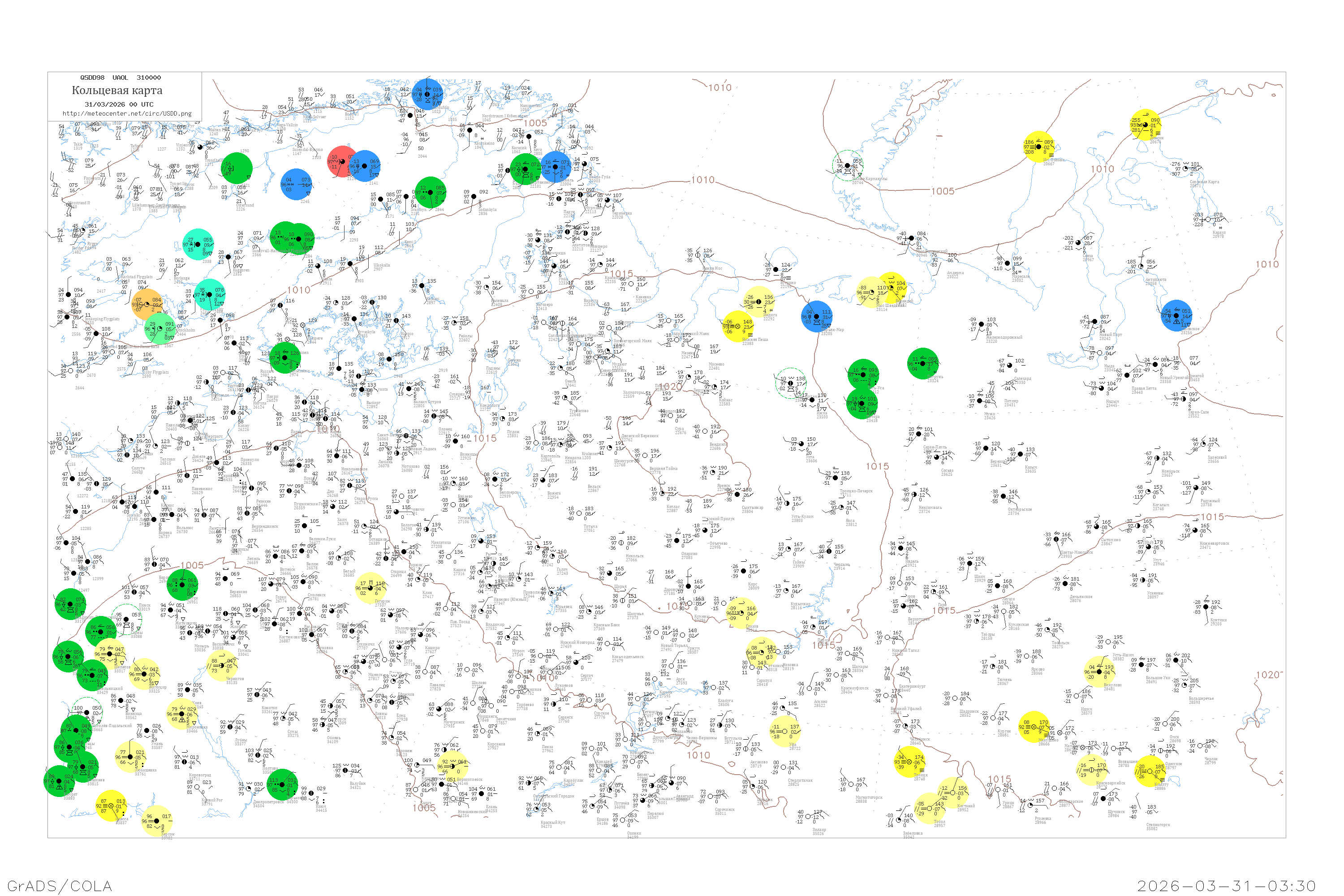Click the blue circle near Bardufoss
The height and width of the screenshot is (896, 1344).
coord(427,94)
